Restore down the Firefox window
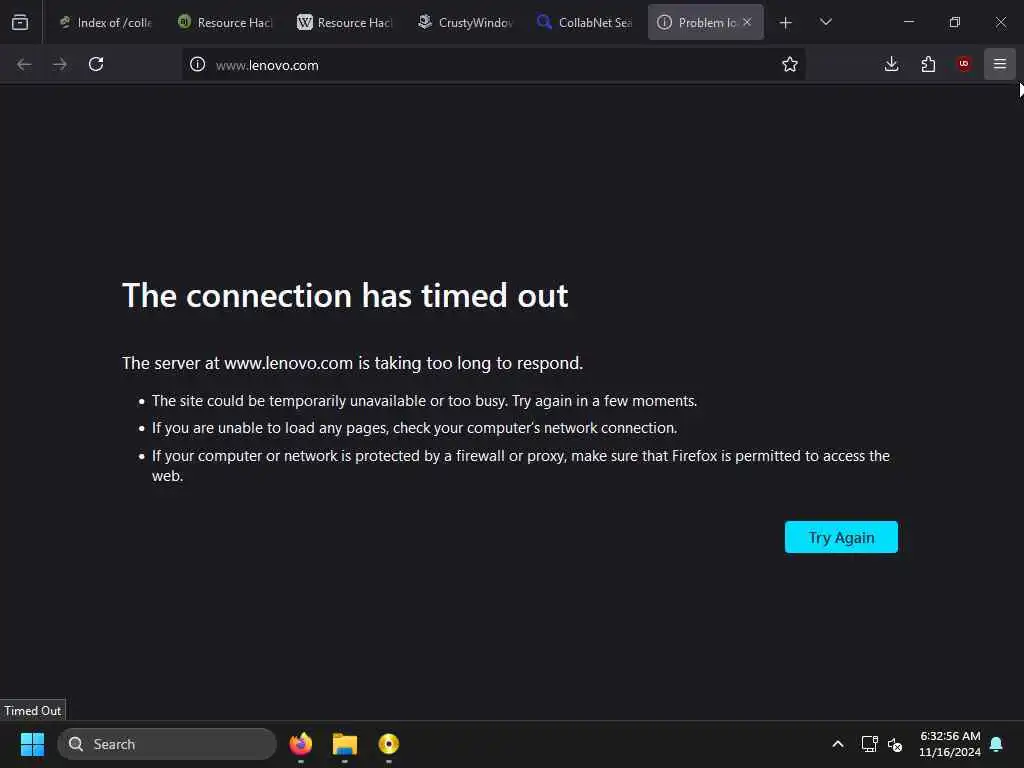 (955, 22)
